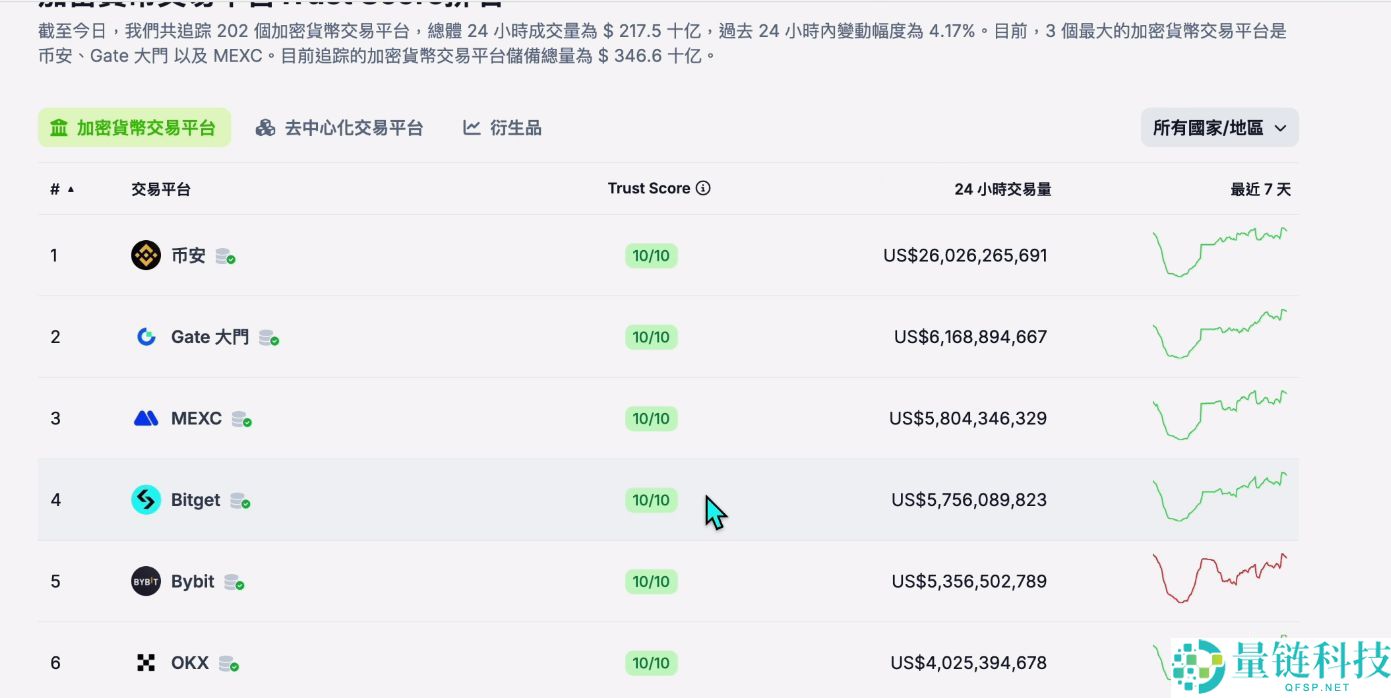Open the 衍生品 tab

pos(501,127)
